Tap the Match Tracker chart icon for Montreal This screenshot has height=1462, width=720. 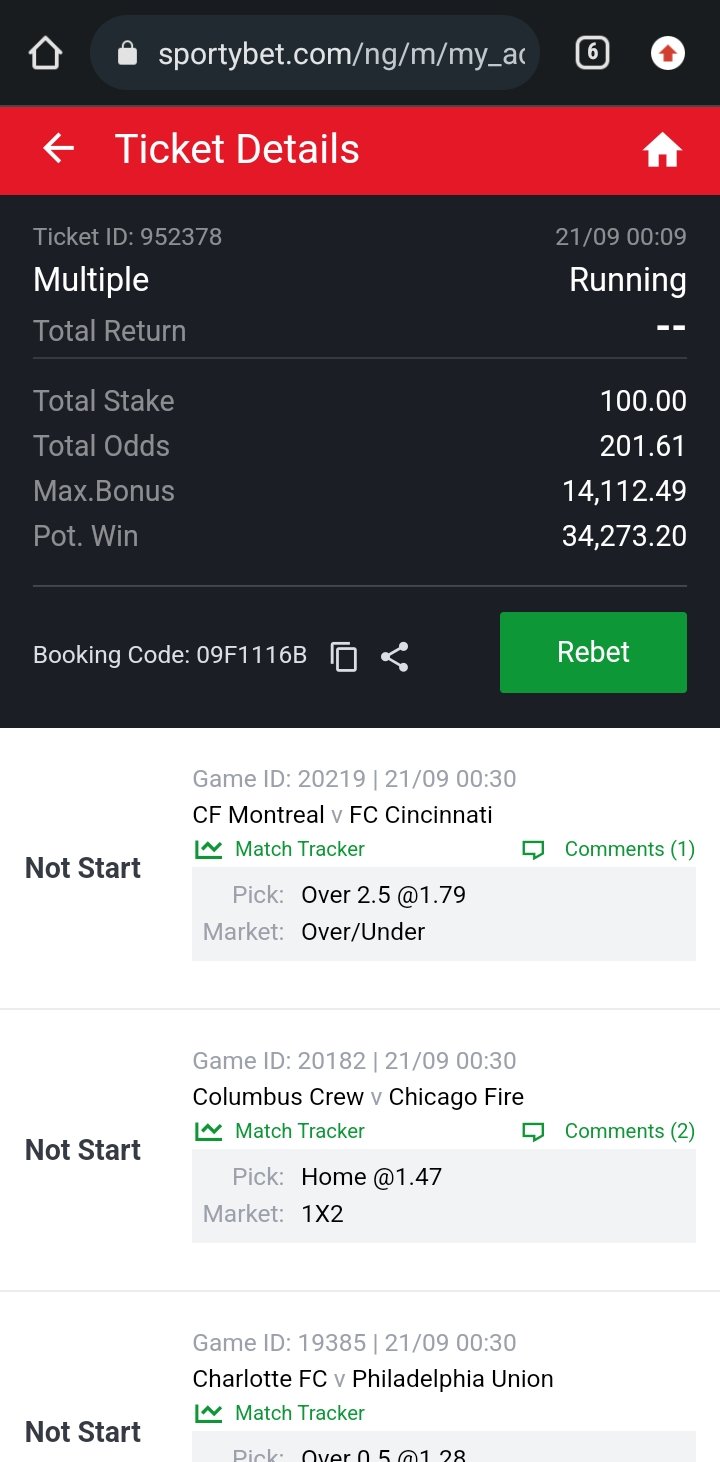(x=208, y=849)
